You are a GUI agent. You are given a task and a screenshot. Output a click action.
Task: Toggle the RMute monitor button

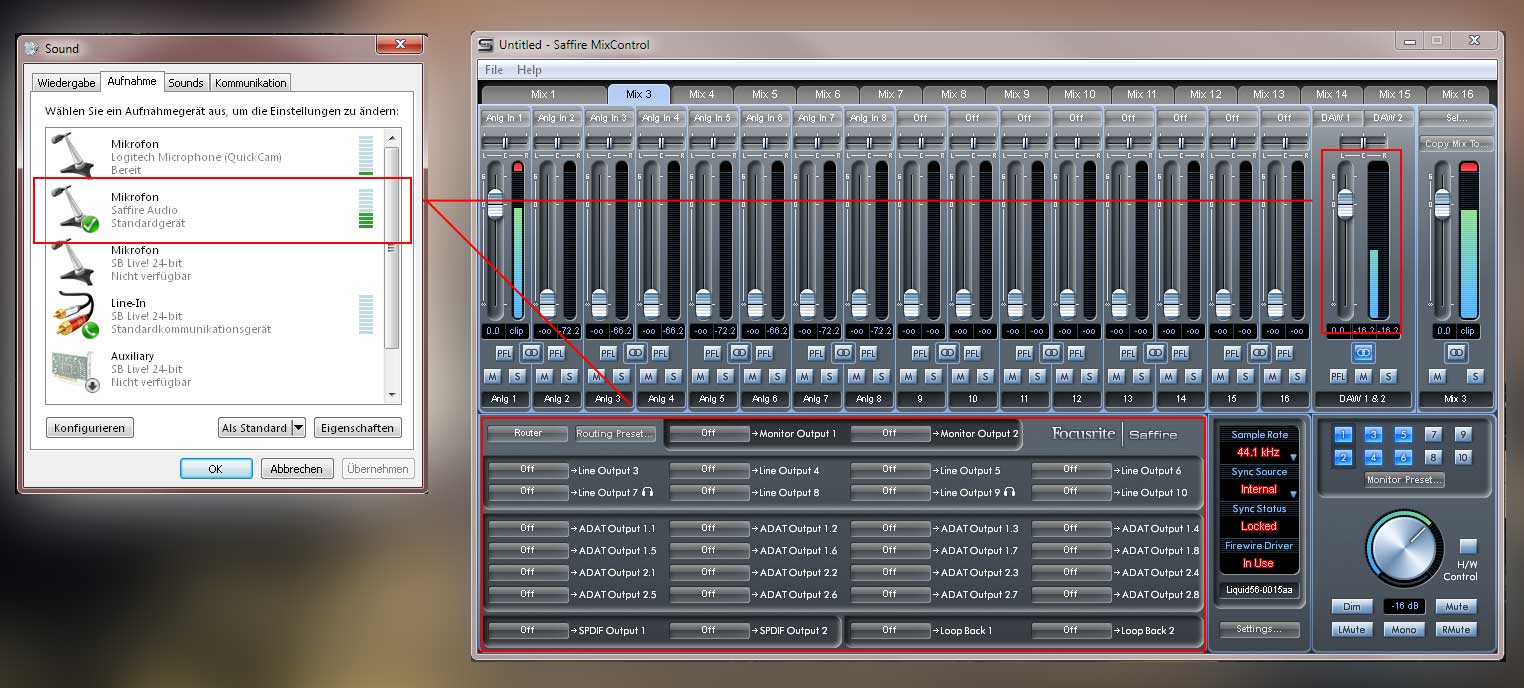(x=1456, y=630)
